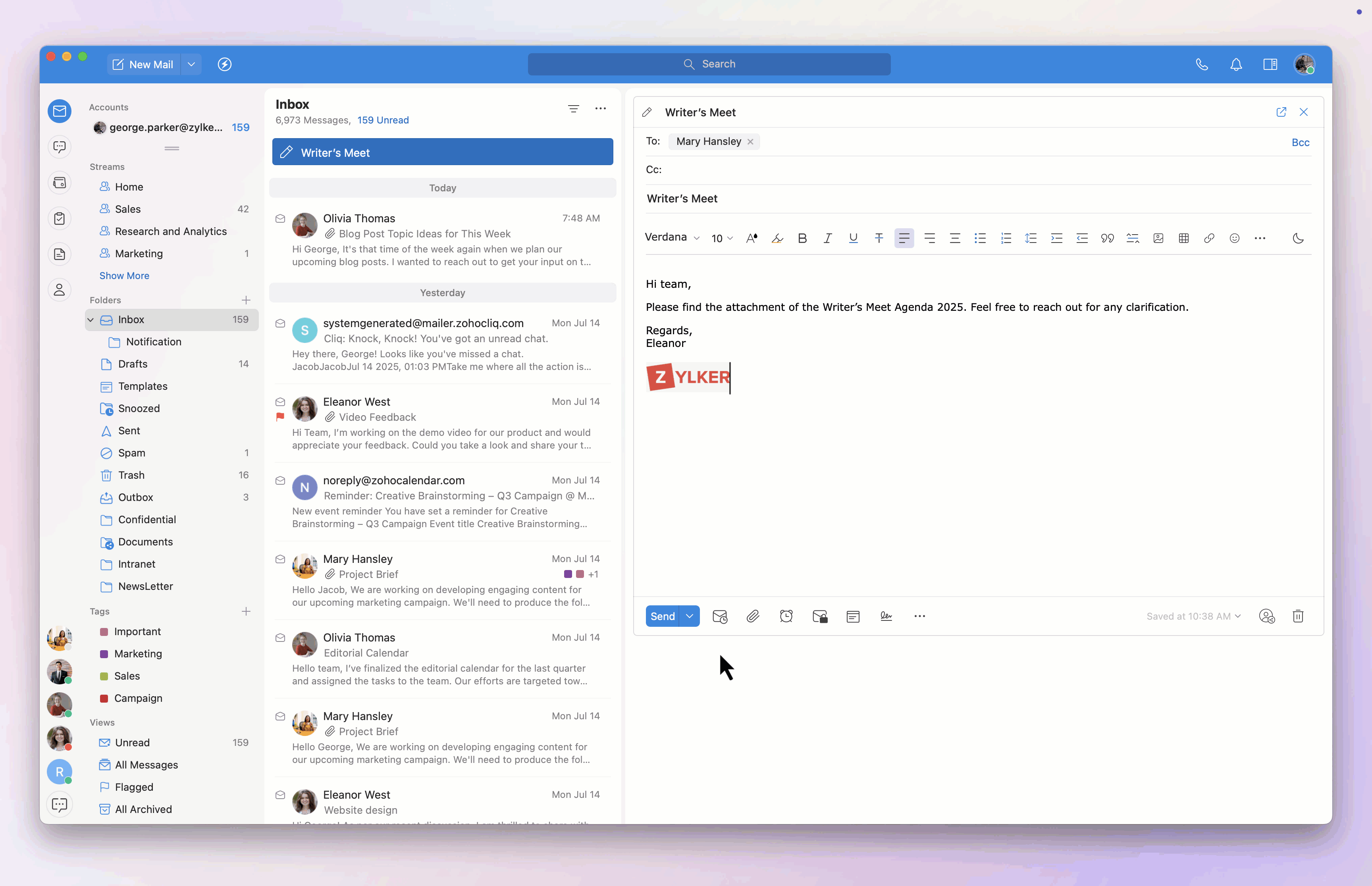
Task: Open the Marketing stream
Action: (139, 254)
